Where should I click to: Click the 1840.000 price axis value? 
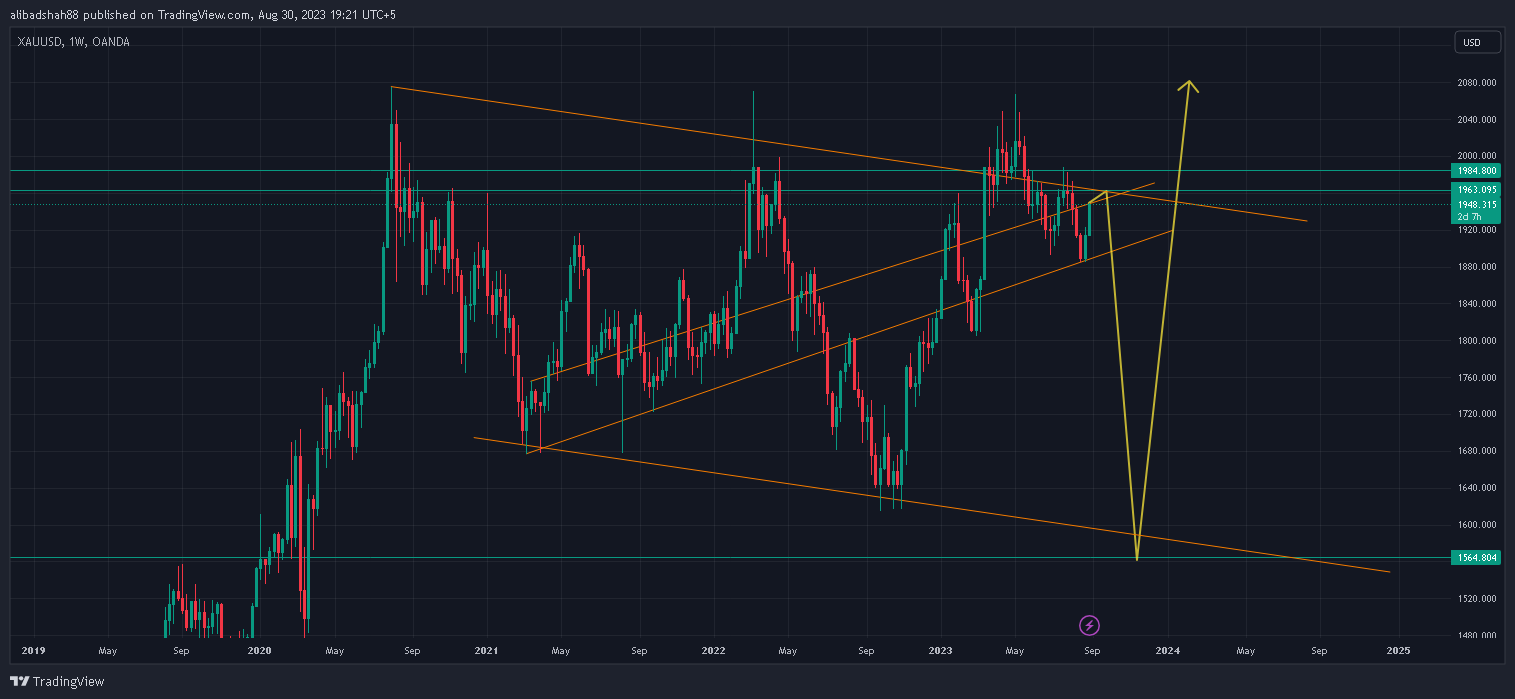[x=1476, y=304]
